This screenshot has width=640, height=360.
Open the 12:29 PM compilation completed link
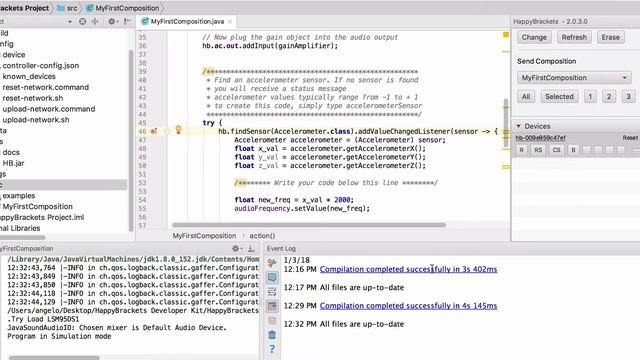click(408, 306)
